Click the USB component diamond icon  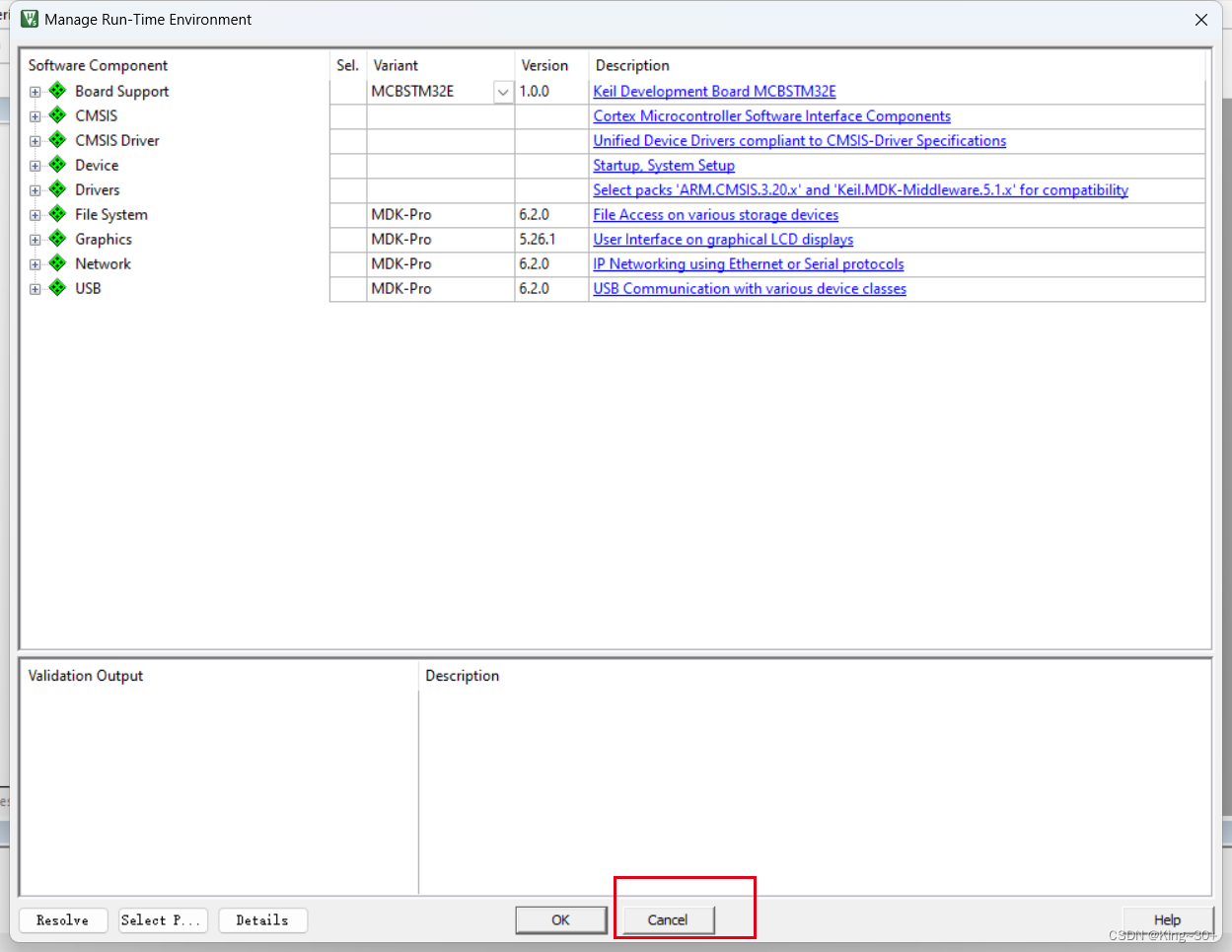[57, 288]
